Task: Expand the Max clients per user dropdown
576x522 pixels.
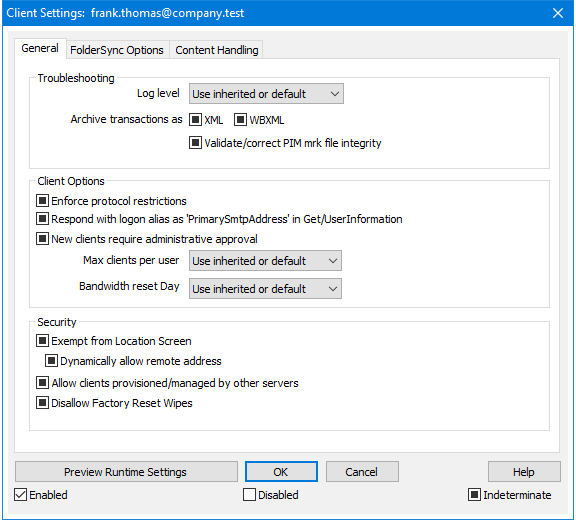Action: (x=265, y=261)
